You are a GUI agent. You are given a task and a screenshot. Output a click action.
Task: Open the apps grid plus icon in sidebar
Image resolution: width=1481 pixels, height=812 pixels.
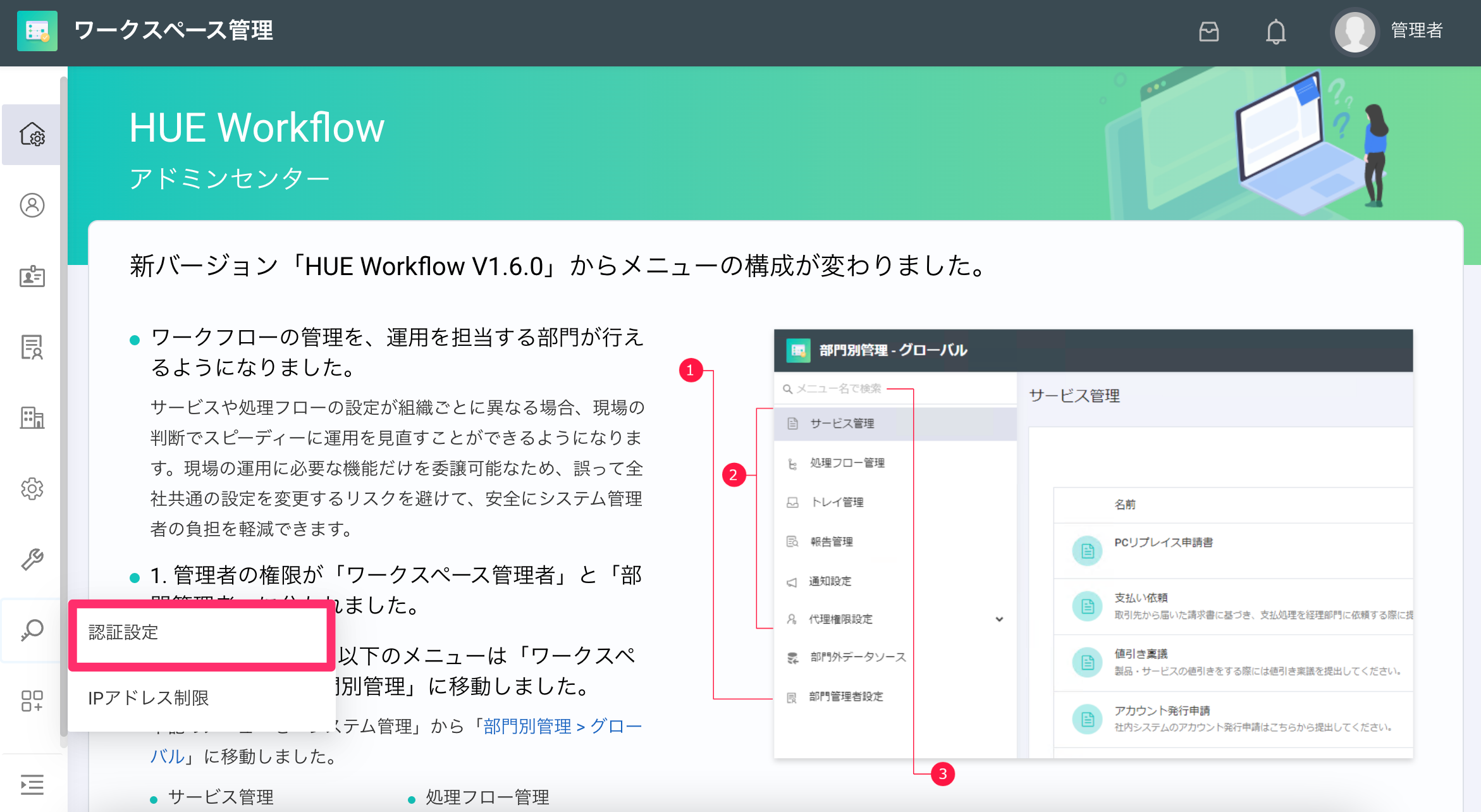[32, 701]
